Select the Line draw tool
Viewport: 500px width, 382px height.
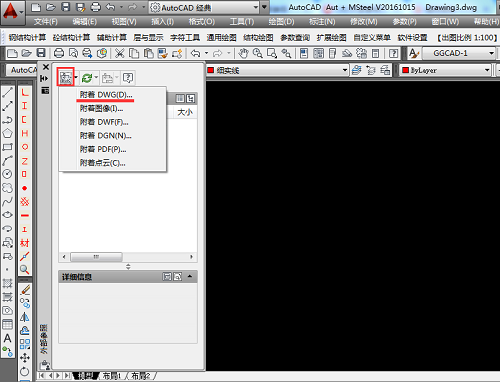coord(7,92)
